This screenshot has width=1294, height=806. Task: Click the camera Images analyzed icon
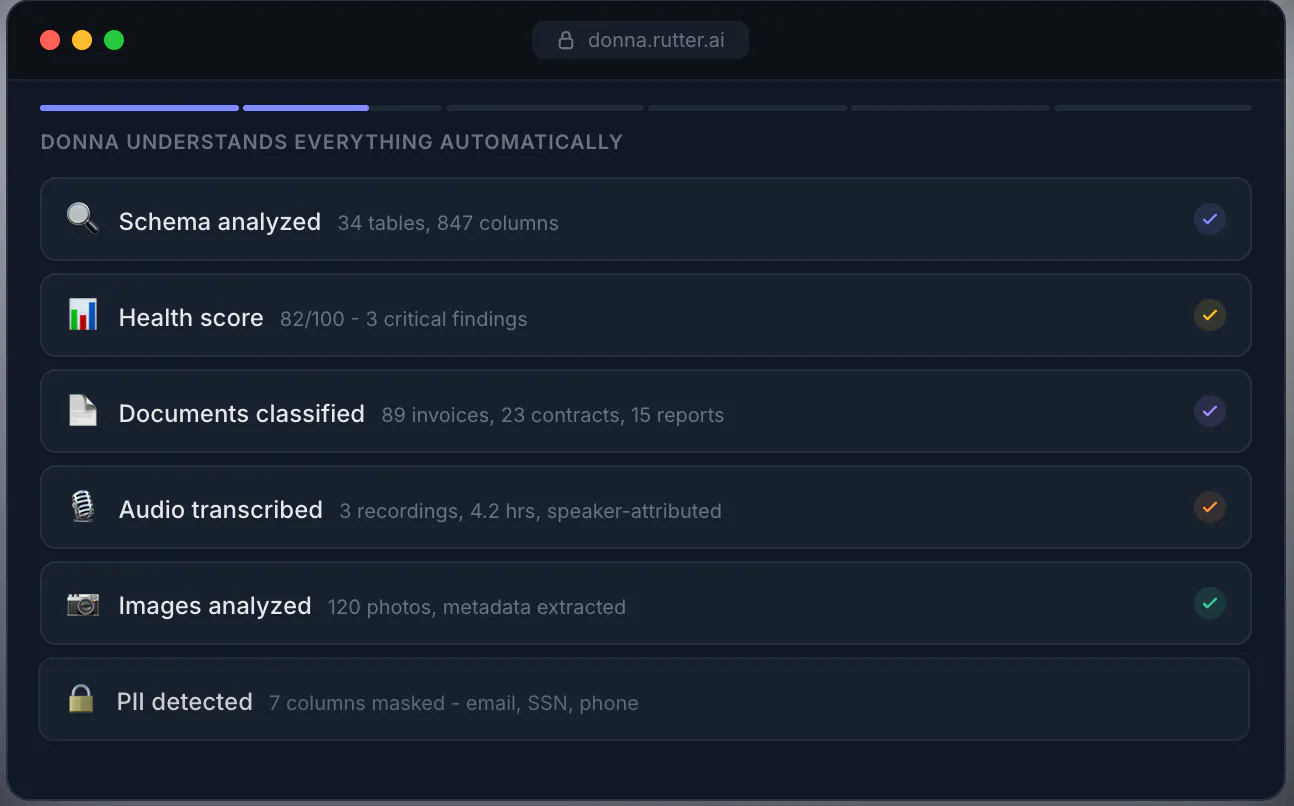(82, 604)
